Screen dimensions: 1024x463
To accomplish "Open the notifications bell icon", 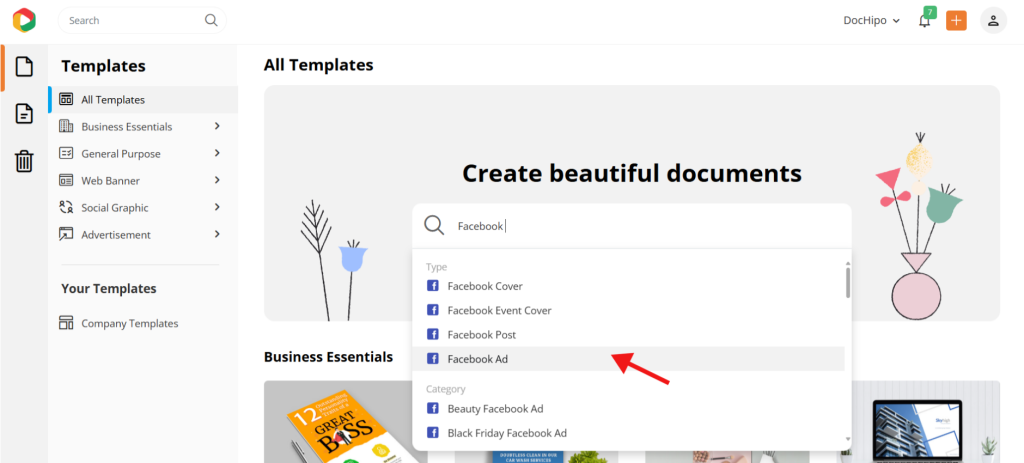I will tap(924, 20).
